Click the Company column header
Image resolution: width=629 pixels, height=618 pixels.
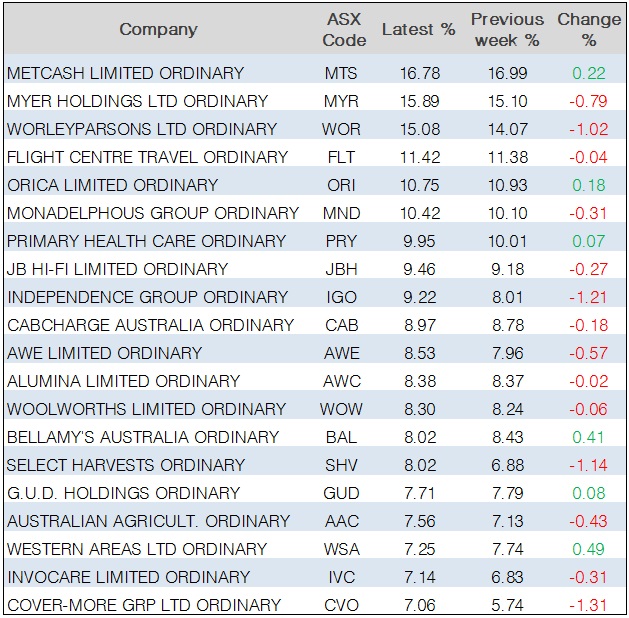tap(158, 29)
